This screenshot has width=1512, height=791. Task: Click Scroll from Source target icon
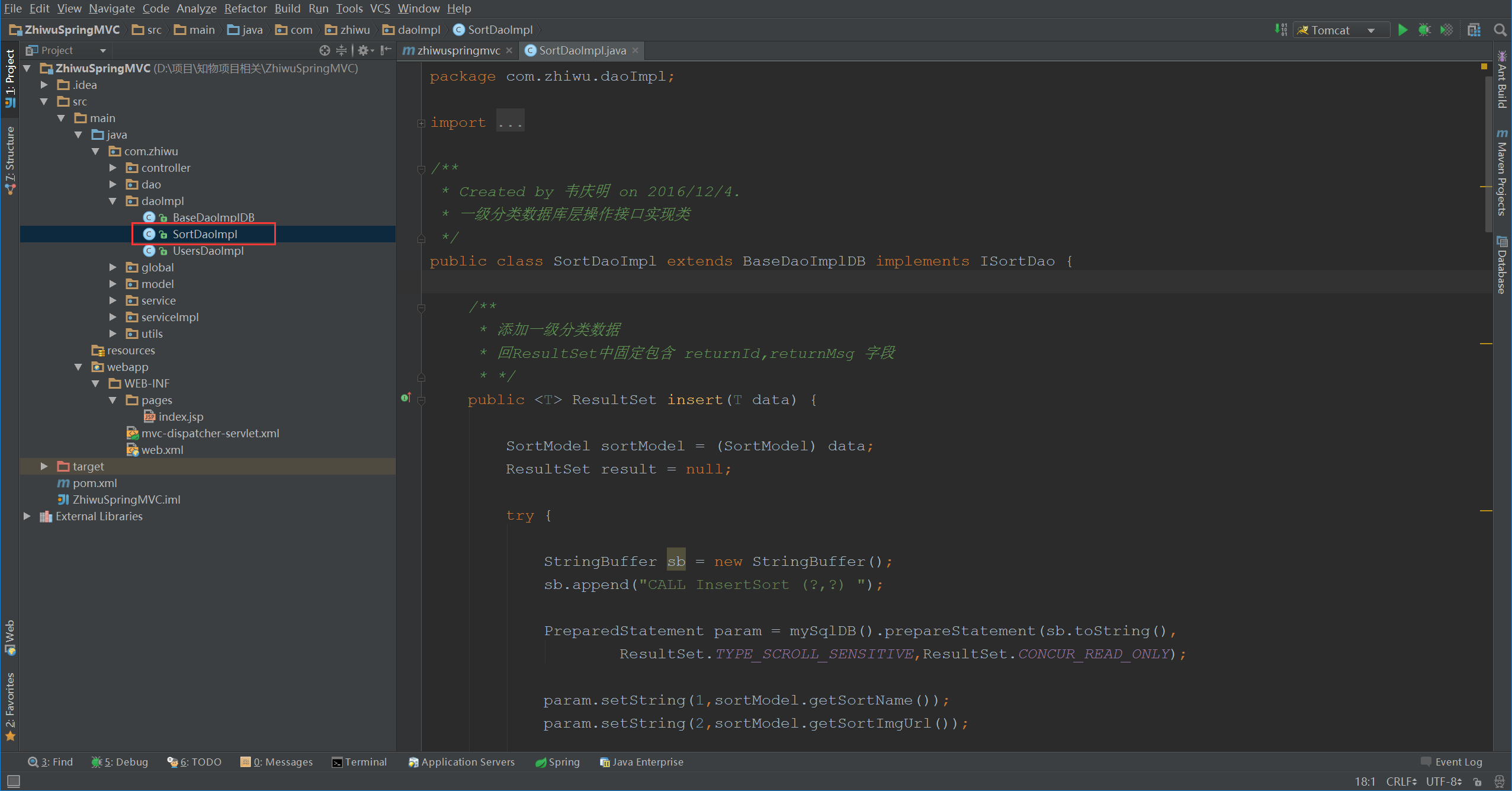click(324, 50)
